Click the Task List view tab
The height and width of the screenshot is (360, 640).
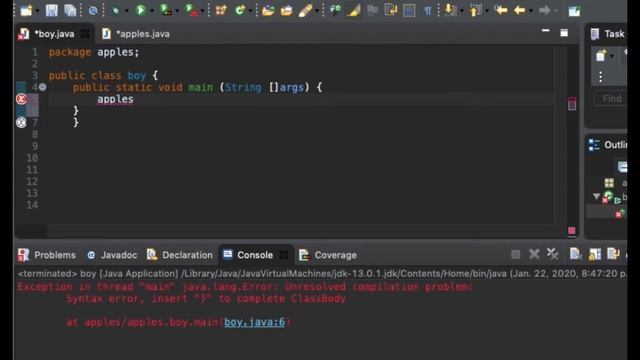tap(608, 34)
